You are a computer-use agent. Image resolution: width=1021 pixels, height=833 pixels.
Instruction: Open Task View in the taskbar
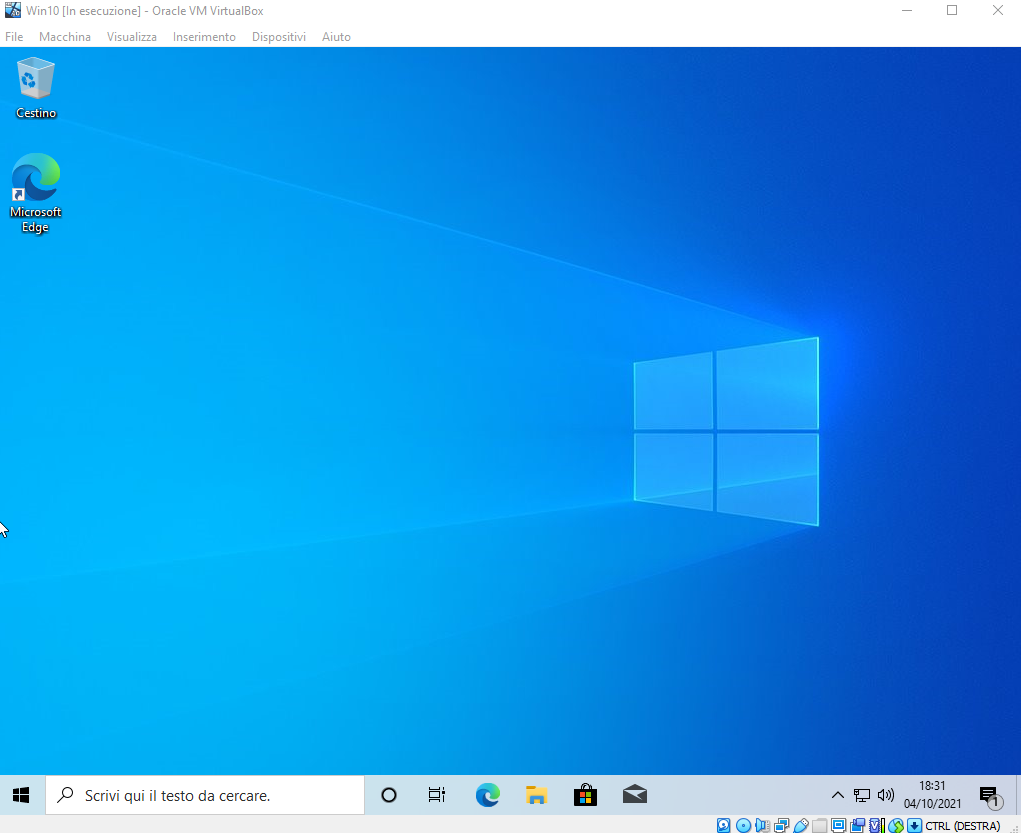click(437, 795)
